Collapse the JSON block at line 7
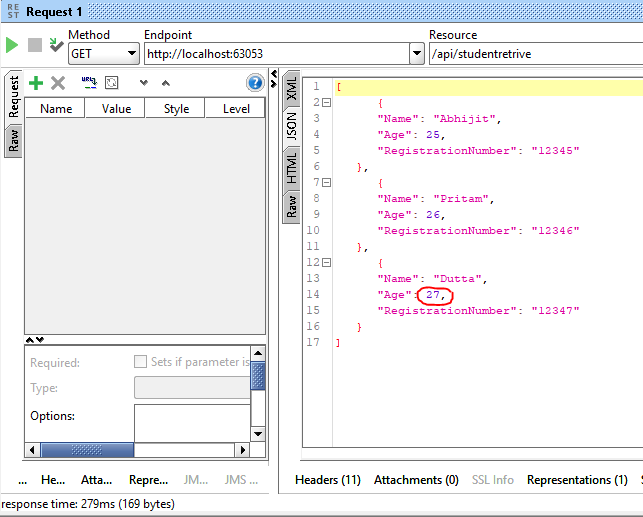The width and height of the screenshot is (643, 517). click(326, 182)
